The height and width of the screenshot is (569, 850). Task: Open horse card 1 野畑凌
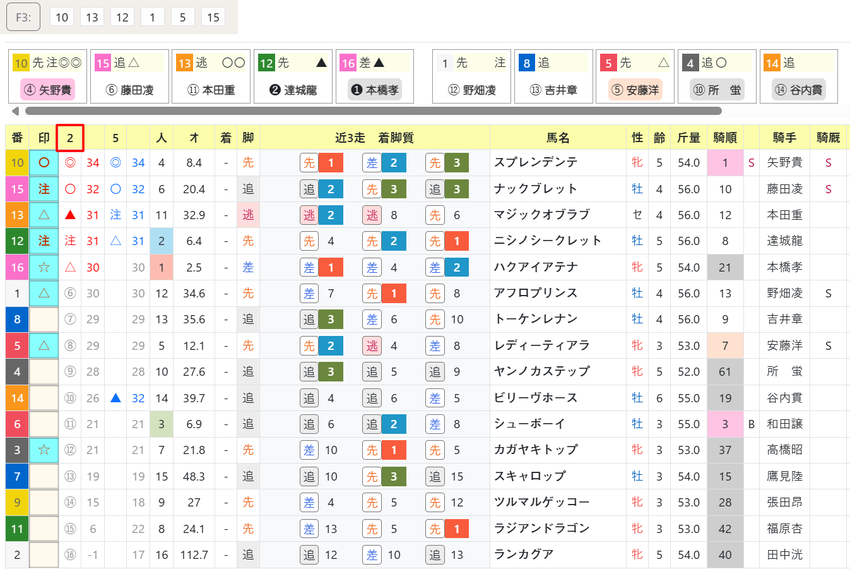pyautogui.click(x=472, y=76)
